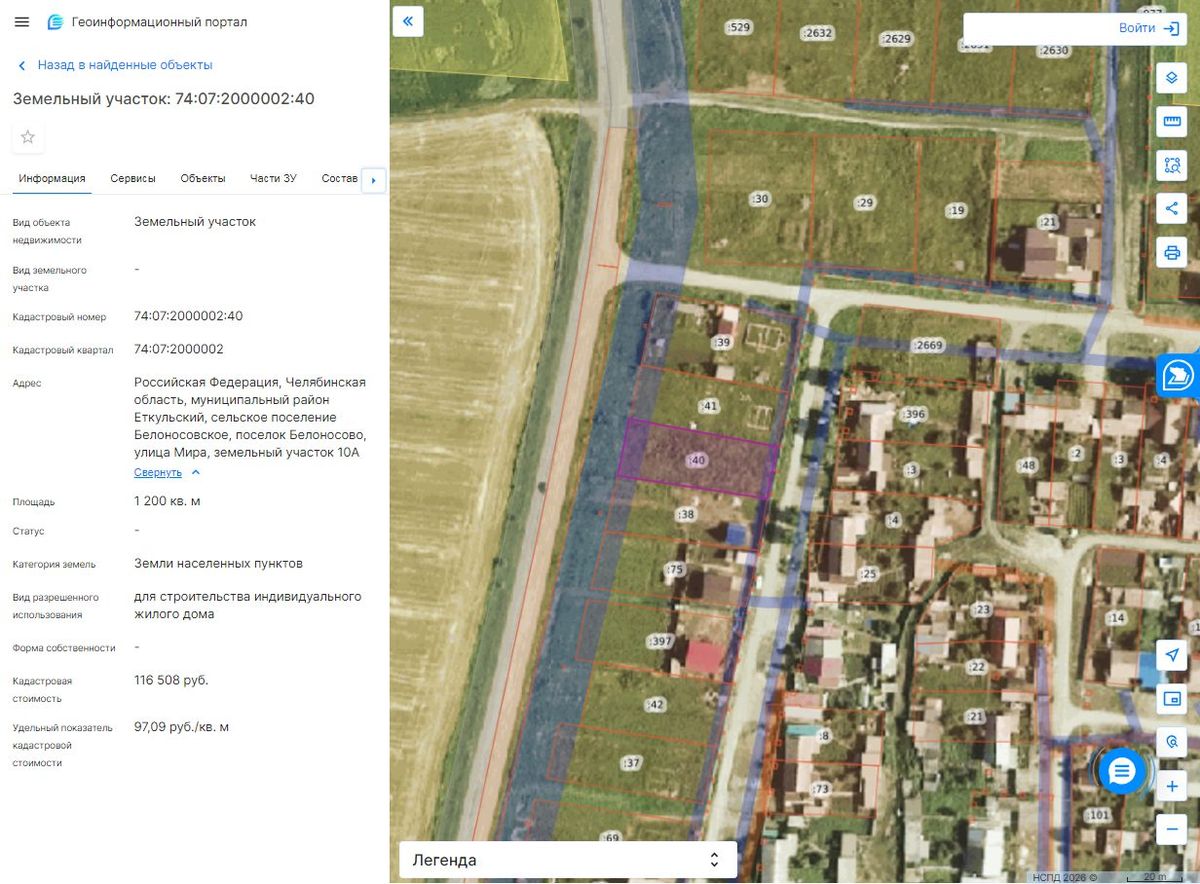Open the blue map assistant side widget

tap(1178, 375)
